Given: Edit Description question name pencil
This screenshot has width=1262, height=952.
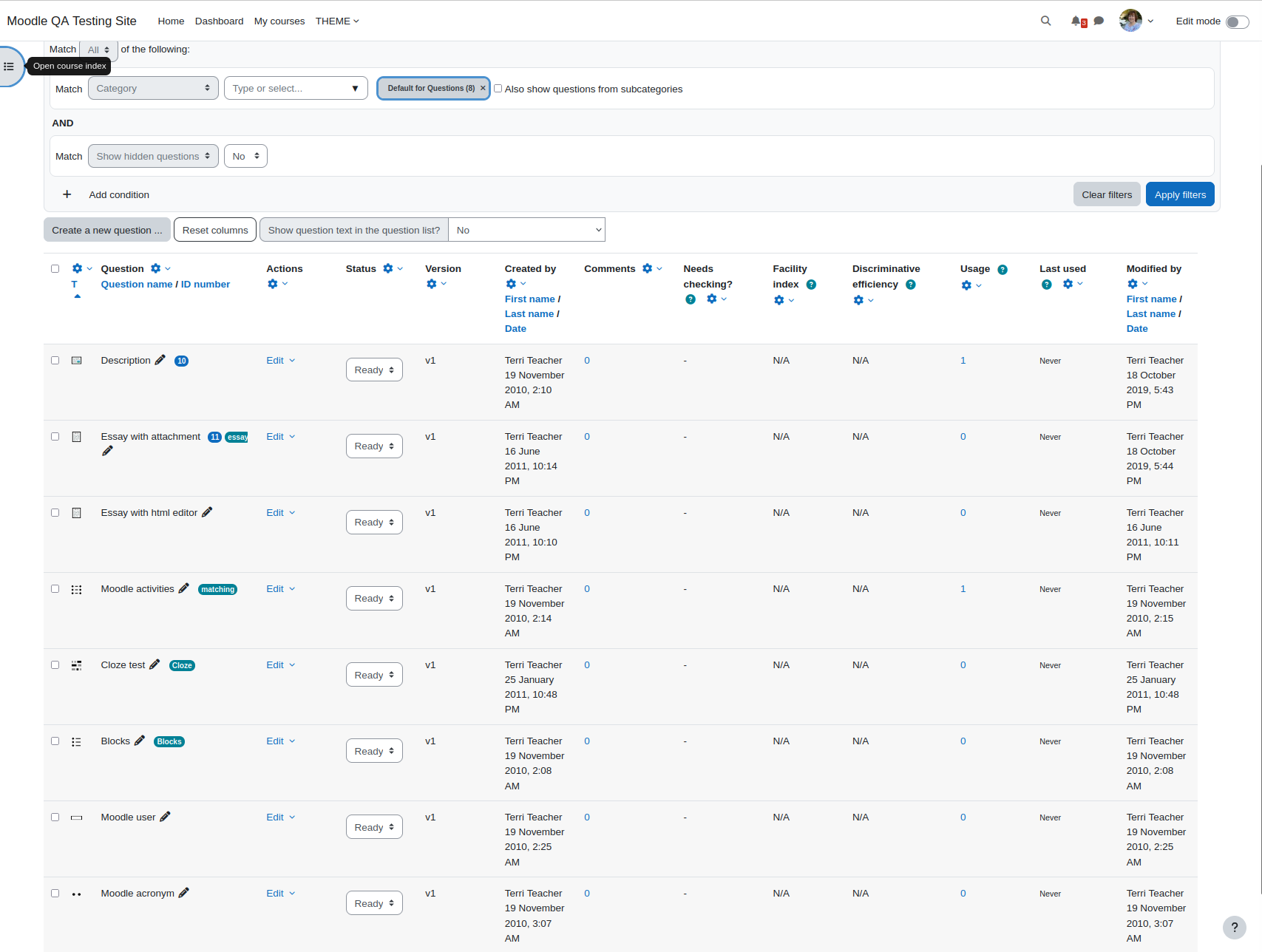Looking at the screenshot, I should tap(160, 360).
